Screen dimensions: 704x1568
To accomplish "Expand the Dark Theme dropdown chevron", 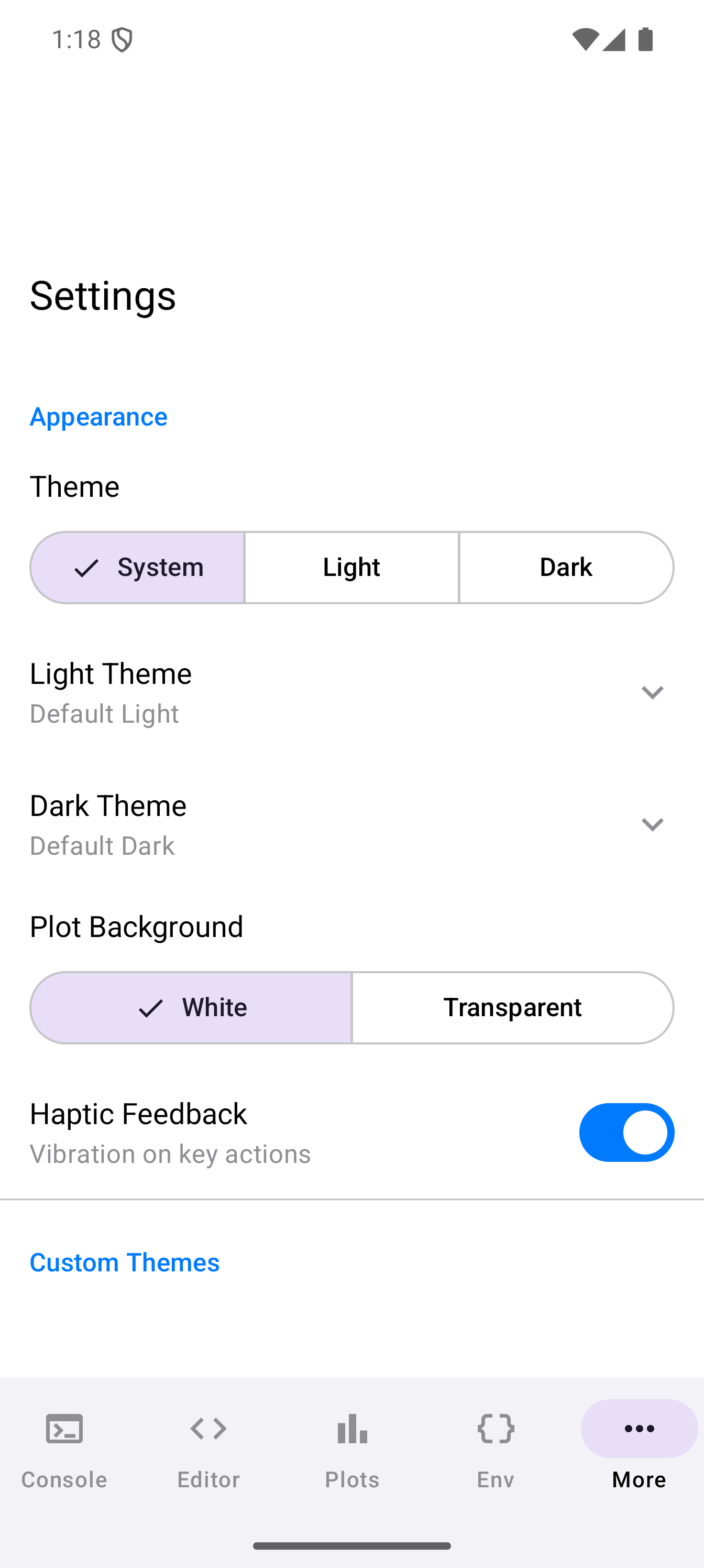I will pyautogui.click(x=652, y=825).
